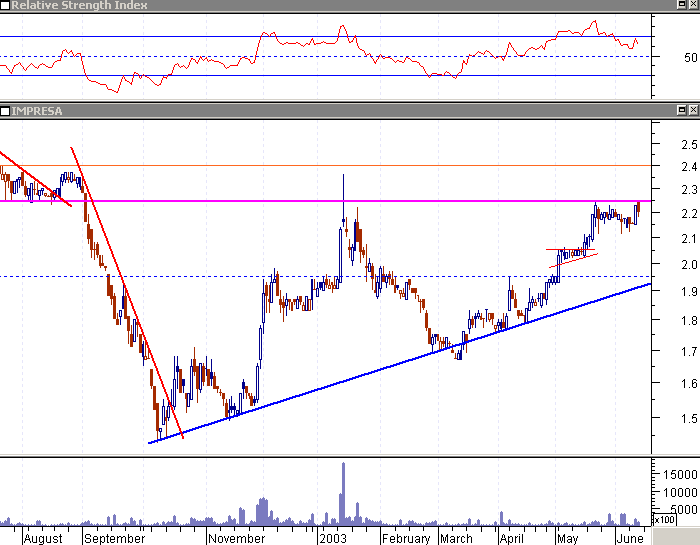
Task: Click the June date label
Action: [629, 538]
